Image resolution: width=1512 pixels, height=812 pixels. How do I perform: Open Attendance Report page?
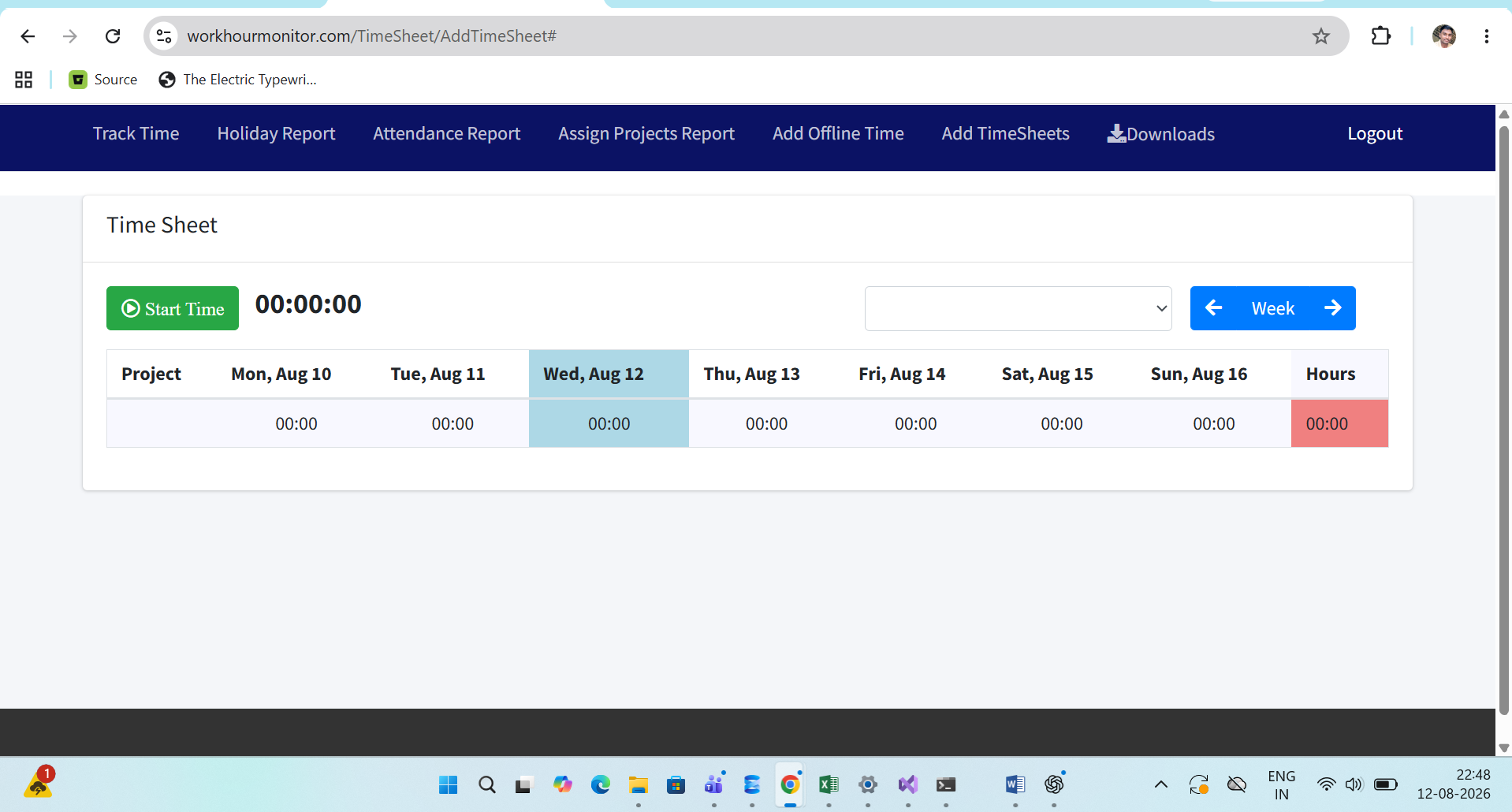(x=447, y=134)
